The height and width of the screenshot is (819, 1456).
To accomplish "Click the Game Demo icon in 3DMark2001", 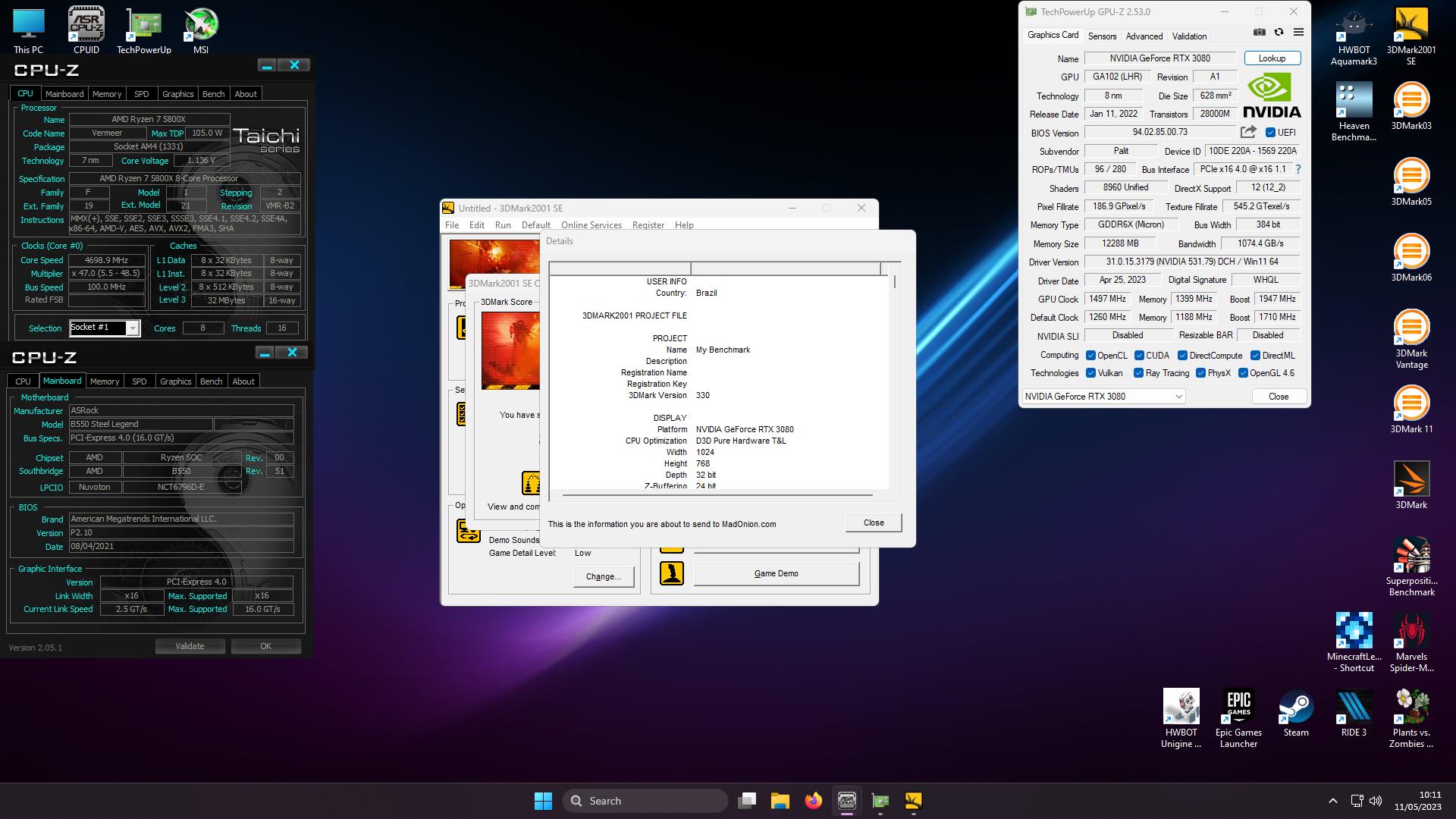I will [x=671, y=573].
